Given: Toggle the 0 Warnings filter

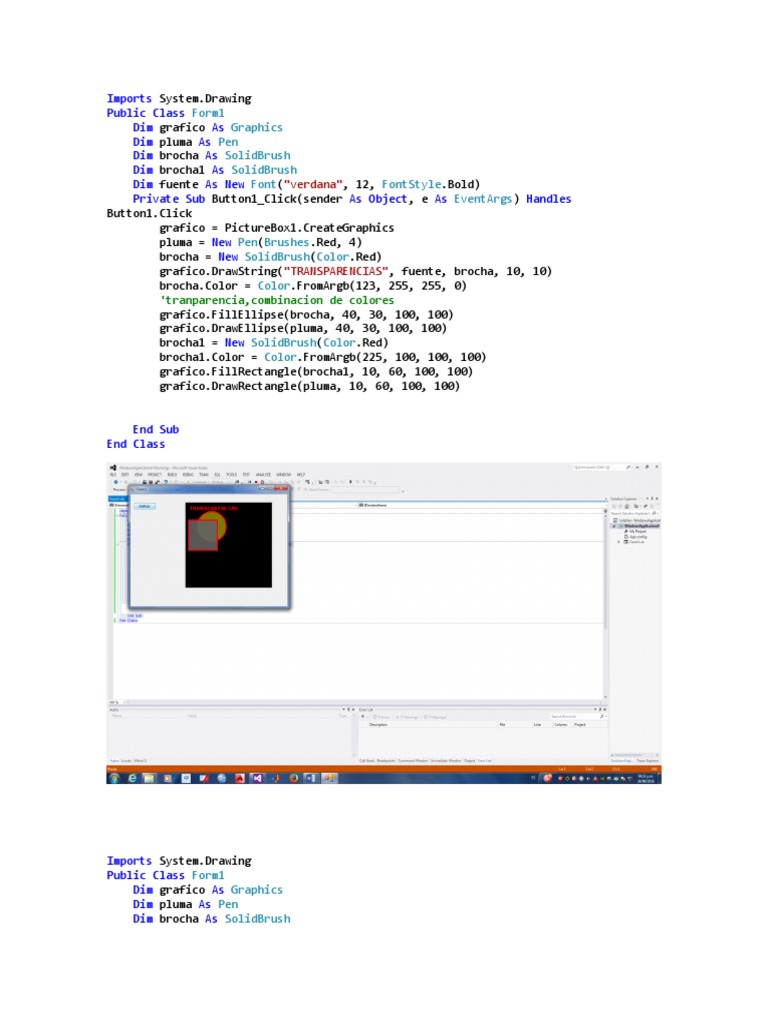Looking at the screenshot, I should (407, 717).
